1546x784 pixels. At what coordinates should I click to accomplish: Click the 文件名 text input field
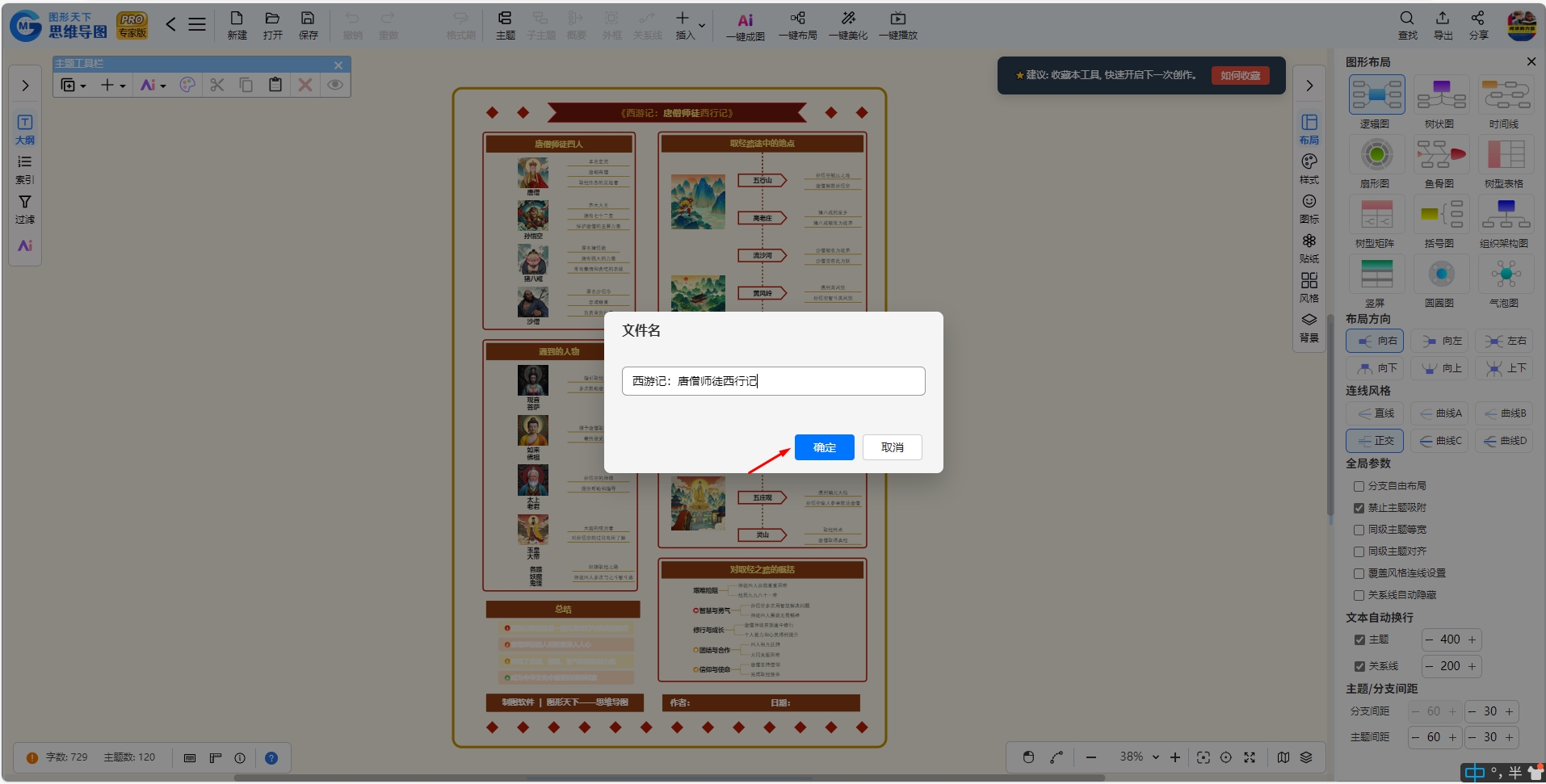[x=773, y=381]
